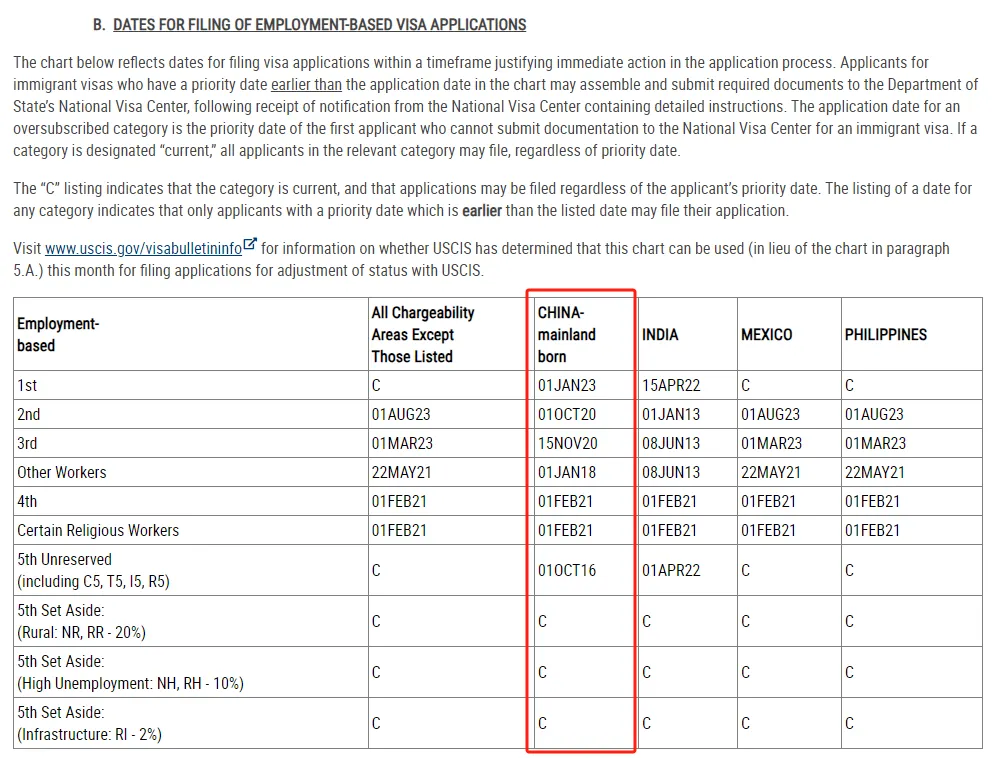Click the 'Dates for Filing' section heading

[319, 24]
